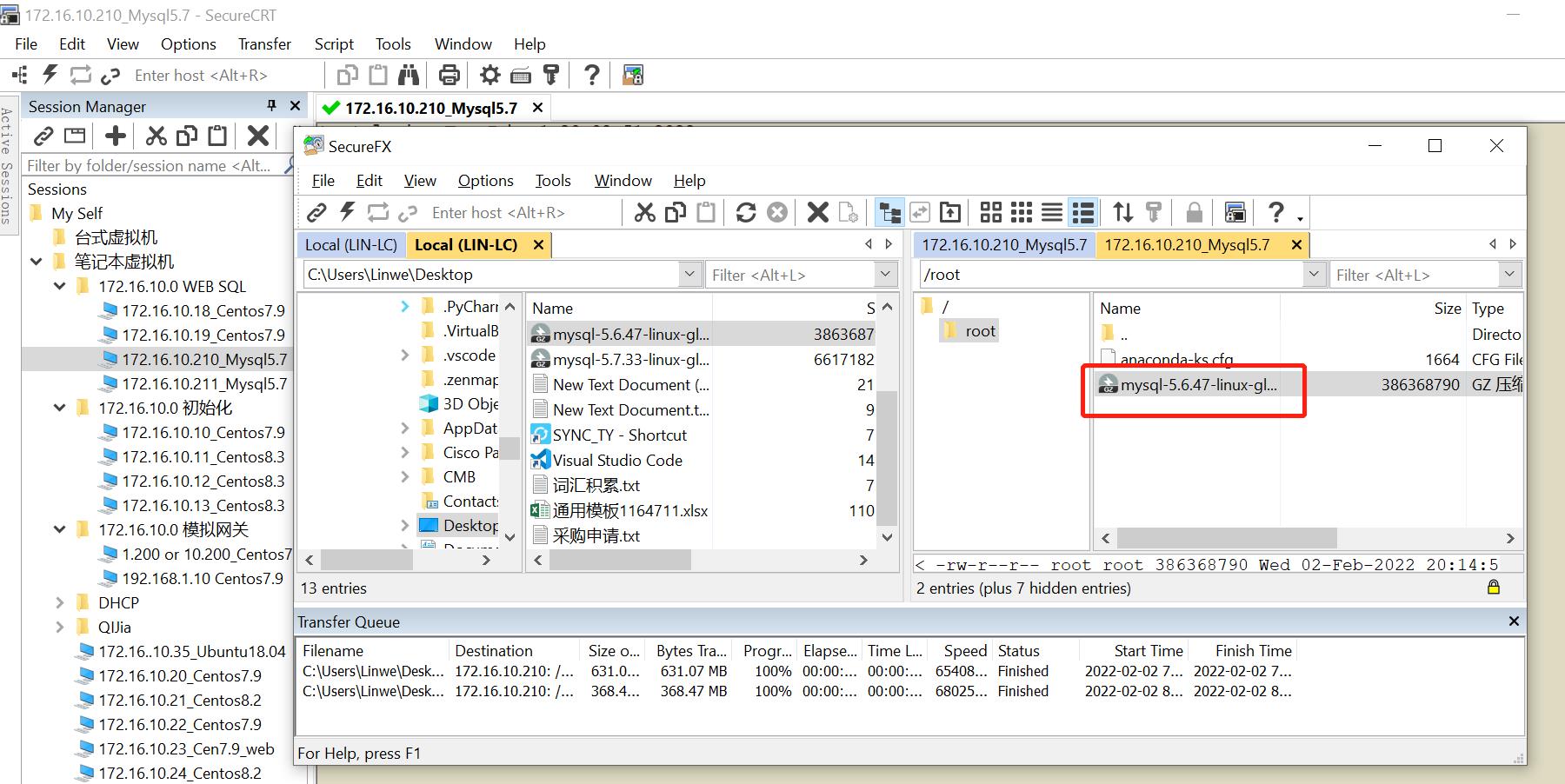Click SecureFX Quick Connect lightning icon
This screenshot has width=1565, height=784.
pos(348,212)
